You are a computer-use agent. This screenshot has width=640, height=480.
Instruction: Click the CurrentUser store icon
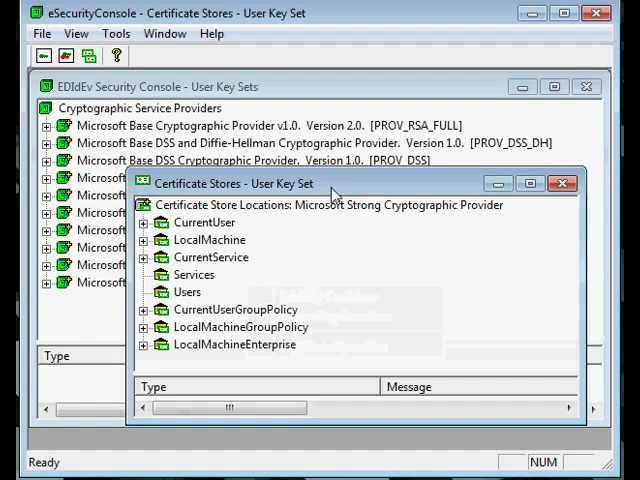point(161,223)
